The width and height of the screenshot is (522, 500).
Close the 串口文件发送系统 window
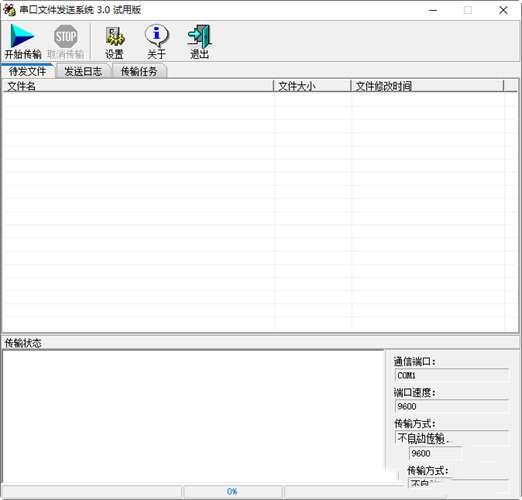[x=503, y=10]
